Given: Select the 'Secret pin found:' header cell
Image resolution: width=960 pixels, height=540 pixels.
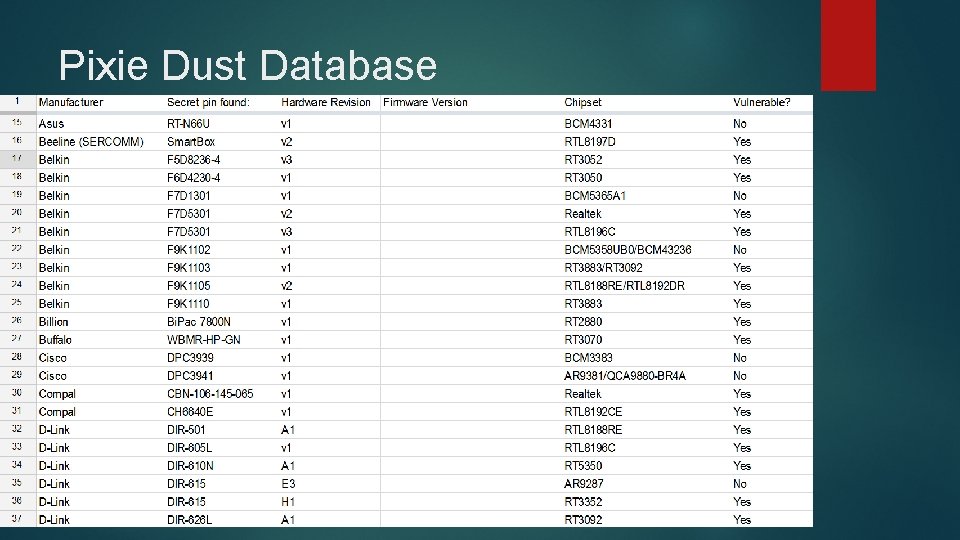Looking at the screenshot, I should pyautogui.click(x=208, y=102).
